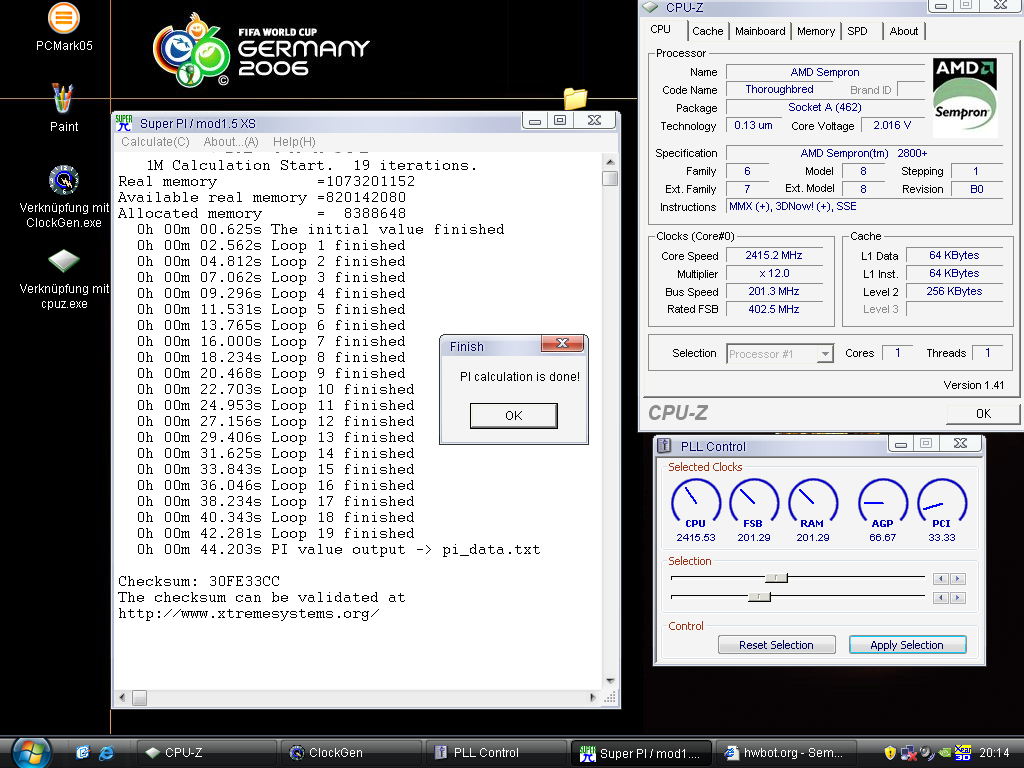Image resolution: width=1024 pixels, height=768 pixels.
Task: Click OK button in CPU-Z window
Action: [983, 413]
